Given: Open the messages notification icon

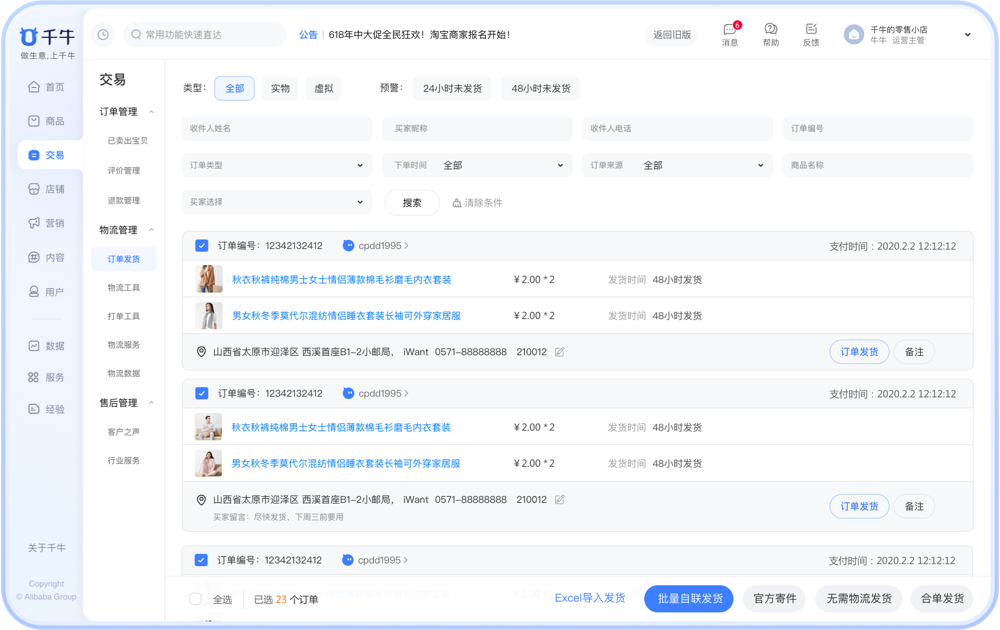Looking at the screenshot, I should [730, 30].
